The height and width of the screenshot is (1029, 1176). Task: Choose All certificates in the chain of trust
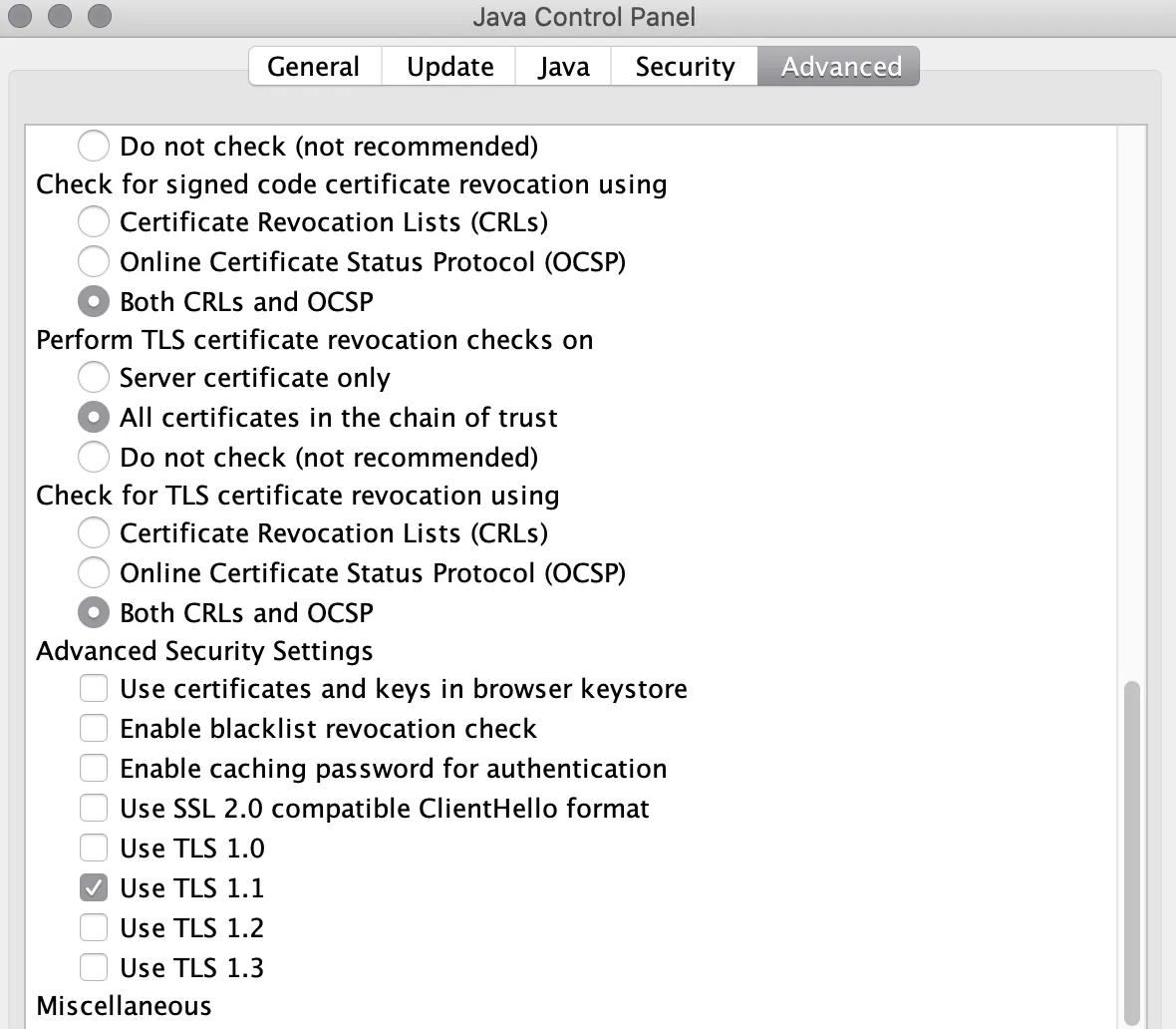pyautogui.click(x=94, y=418)
